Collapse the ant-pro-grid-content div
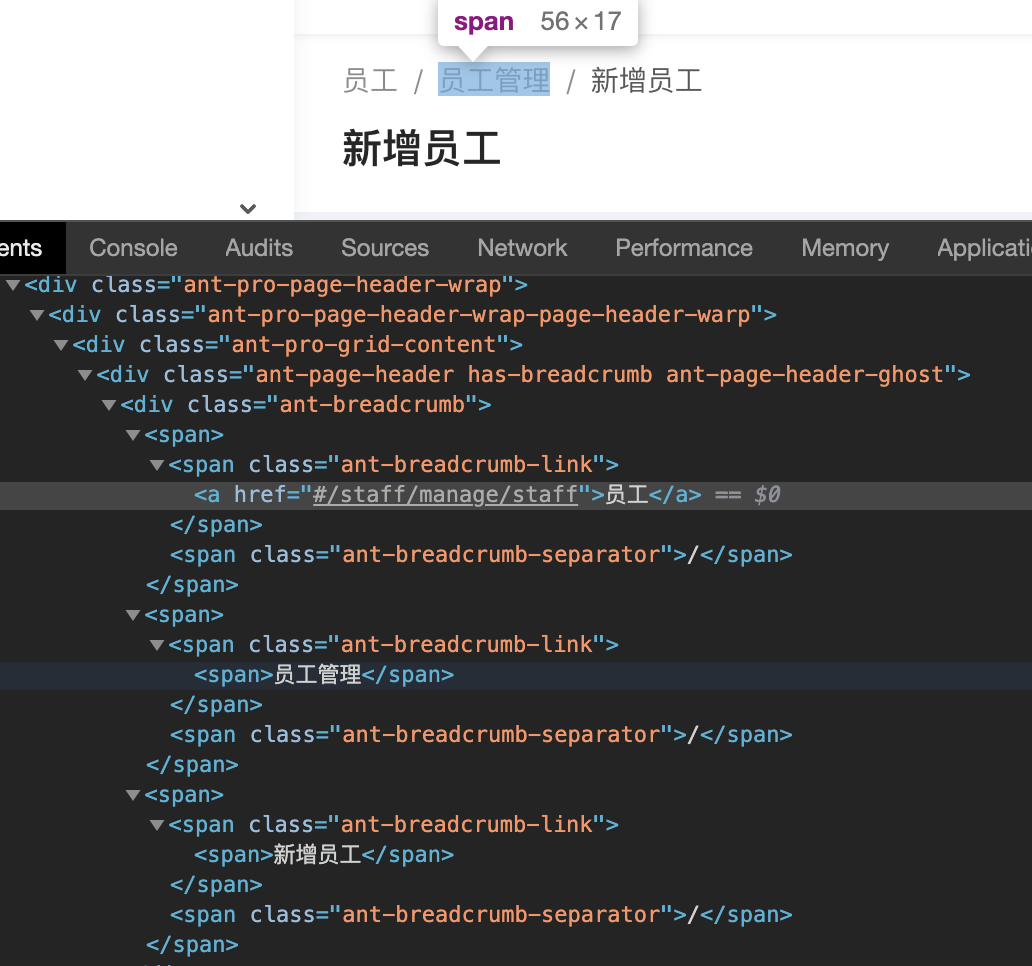The width and height of the screenshot is (1032, 966). pyautogui.click(x=60, y=344)
